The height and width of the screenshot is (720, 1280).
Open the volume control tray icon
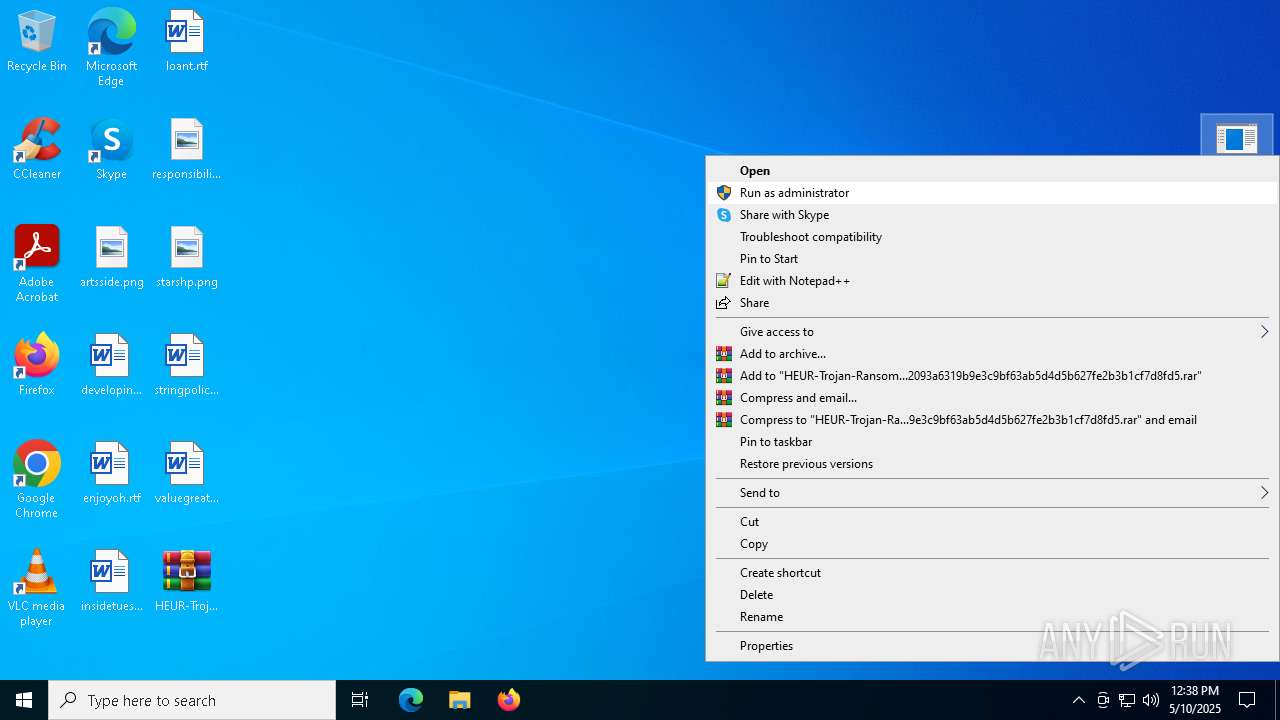pos(1151,700)
